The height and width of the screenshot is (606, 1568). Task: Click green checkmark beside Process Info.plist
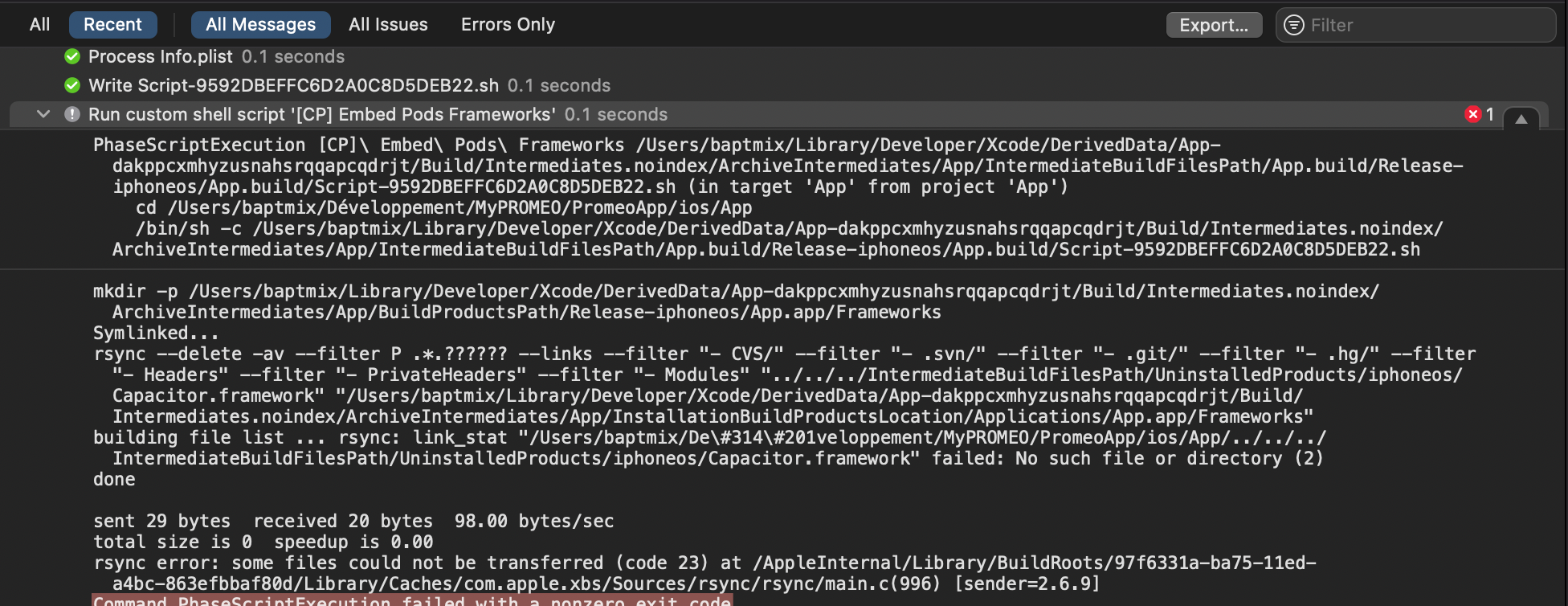pyautogui.click(x=72, y=56)
